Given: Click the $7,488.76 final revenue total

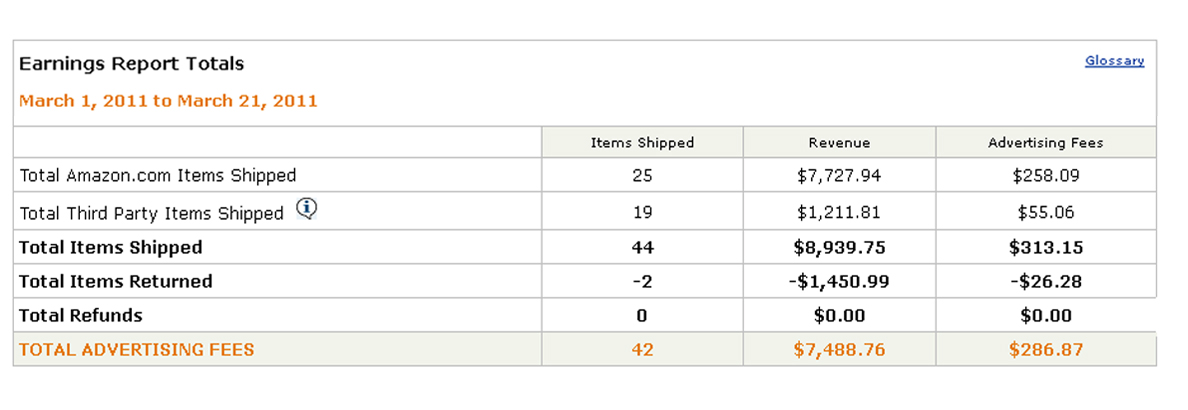Looking at the screenshot, I should tap(839, 350).
